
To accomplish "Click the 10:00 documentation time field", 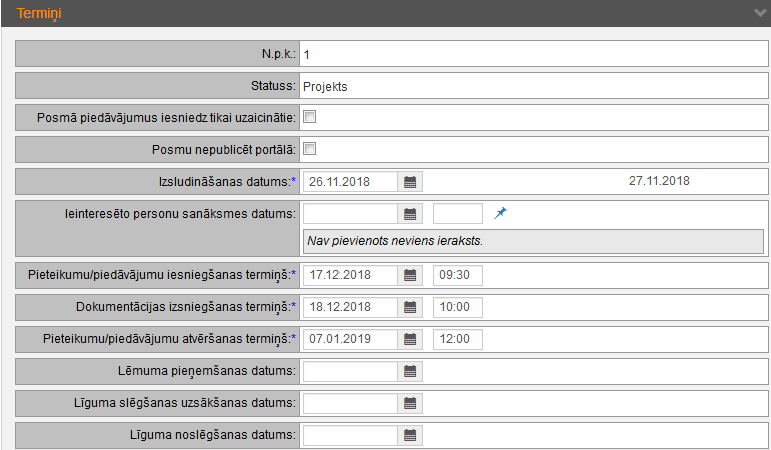I will point(458,307).
